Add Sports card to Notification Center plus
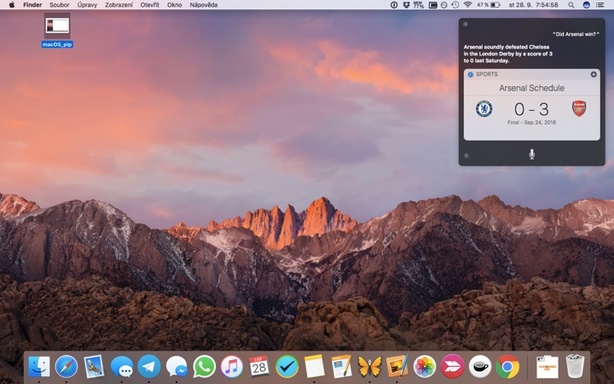 [x=594, y=74]
